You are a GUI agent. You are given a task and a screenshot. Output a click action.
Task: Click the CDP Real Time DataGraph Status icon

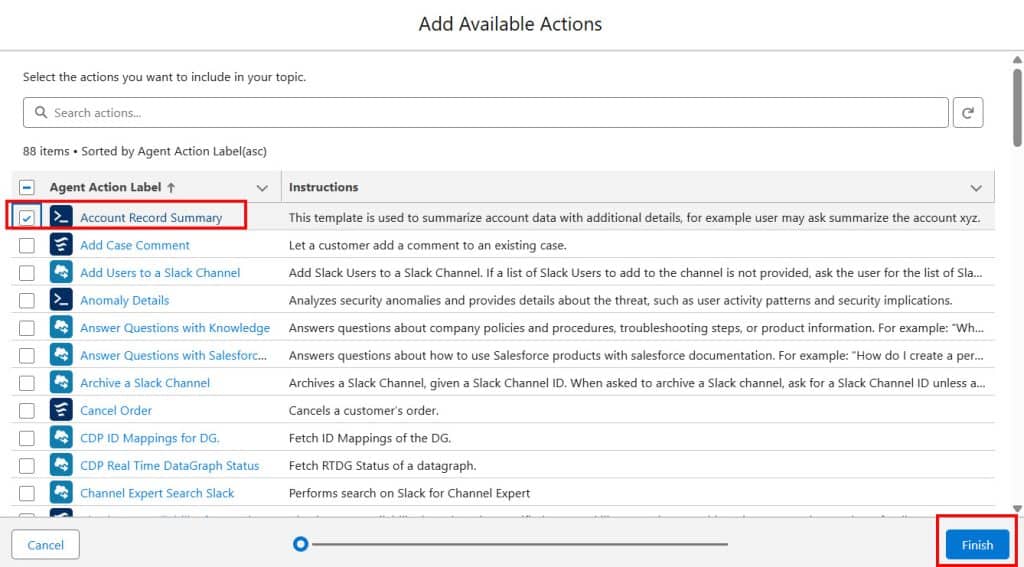click(x=61, y=465)
